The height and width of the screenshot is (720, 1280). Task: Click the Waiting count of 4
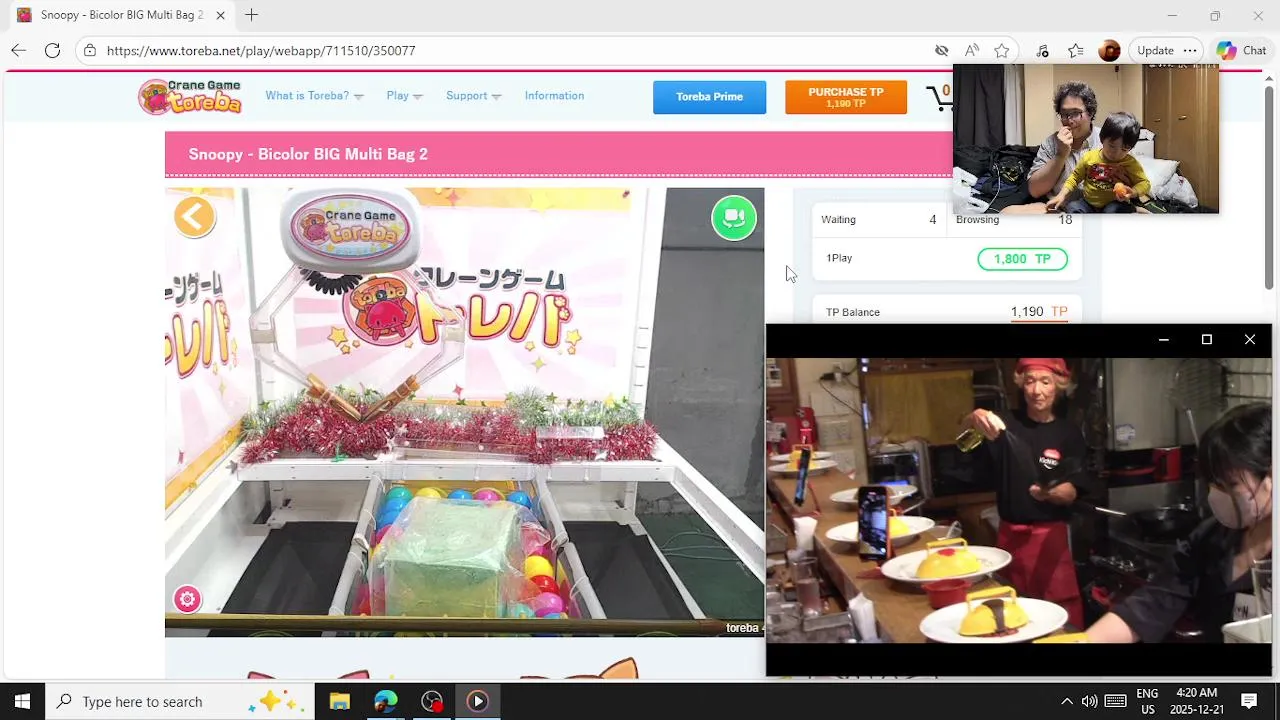[x=932, y=220]
